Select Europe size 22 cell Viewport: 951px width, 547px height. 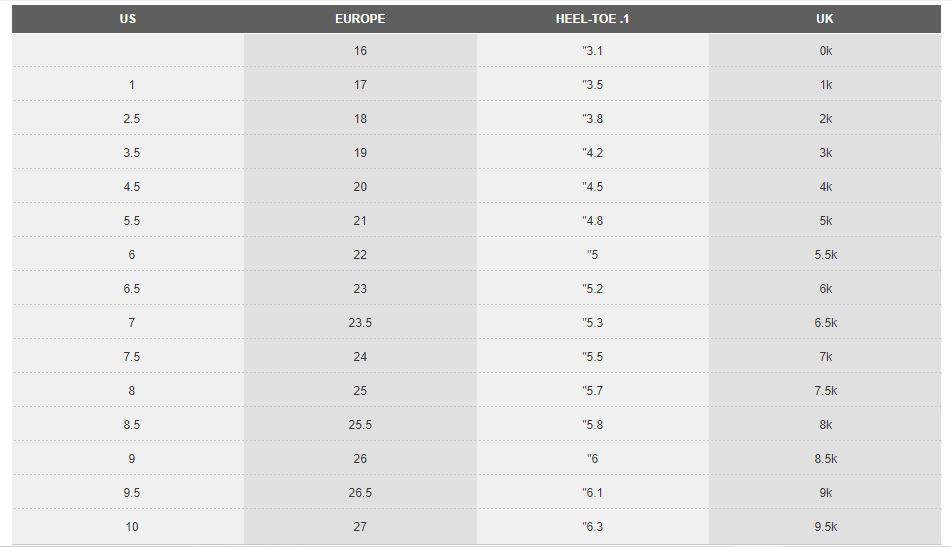(360, 255)
